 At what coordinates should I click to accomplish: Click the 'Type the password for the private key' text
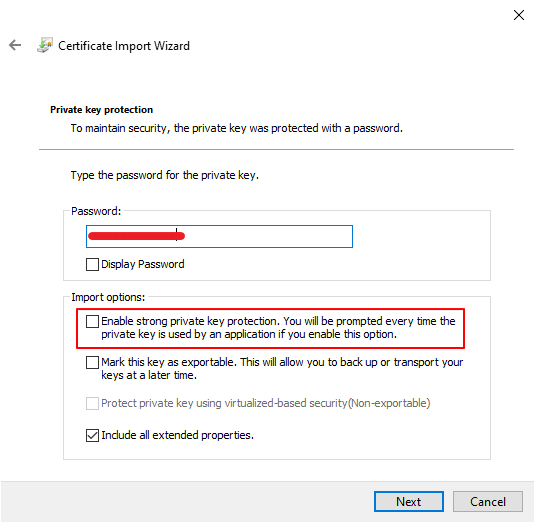click(165, 175)
